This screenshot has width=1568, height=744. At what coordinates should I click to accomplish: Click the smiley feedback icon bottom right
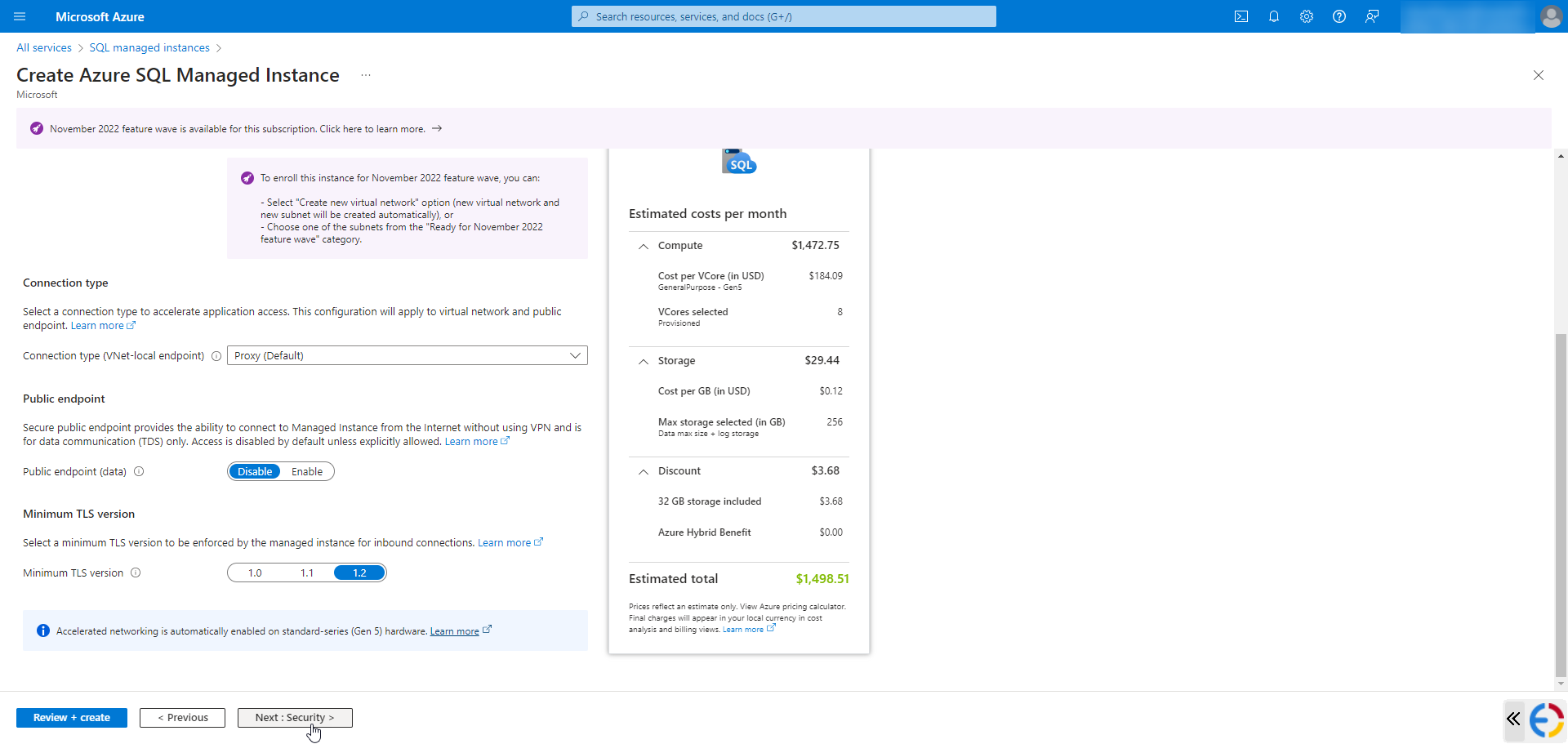point(1545,719)
